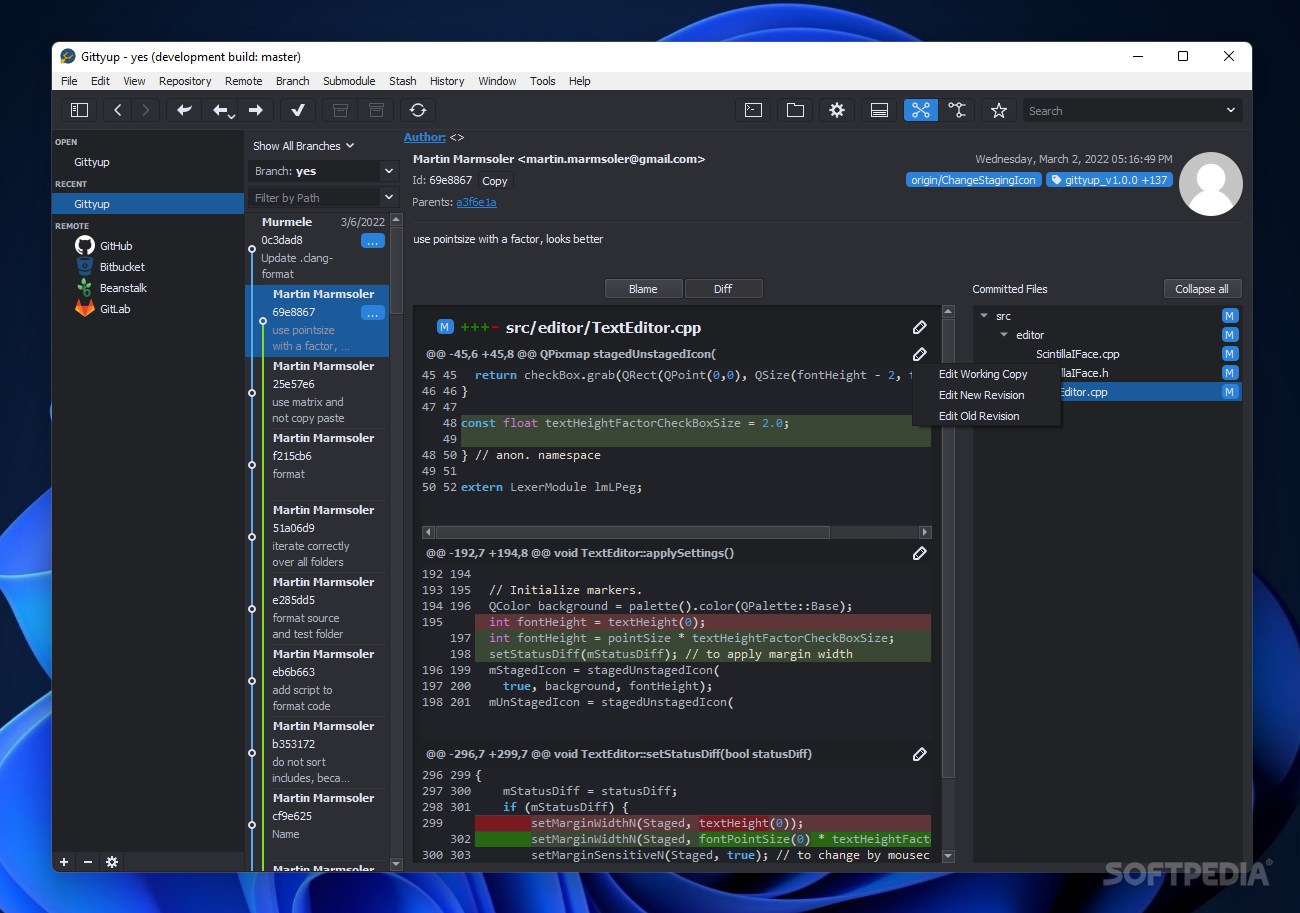Viewport: 1300px width, 913px height.
Task: Open the search field dropdown arrow
Action: click(x=1230, y=110)
